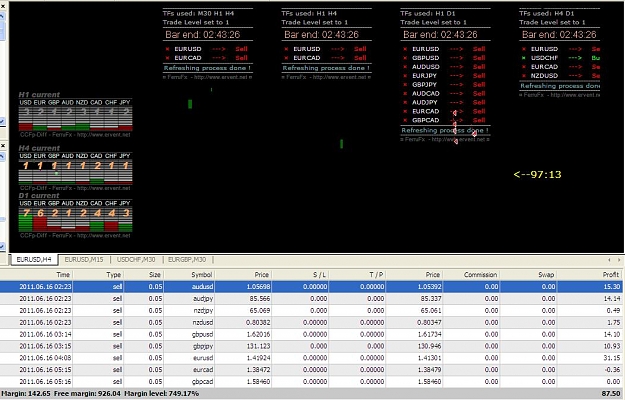The height and width of the screenshot is (400, 625).
Task: Select the USDCHF,M30 chart tab
Action: (136, 260)
